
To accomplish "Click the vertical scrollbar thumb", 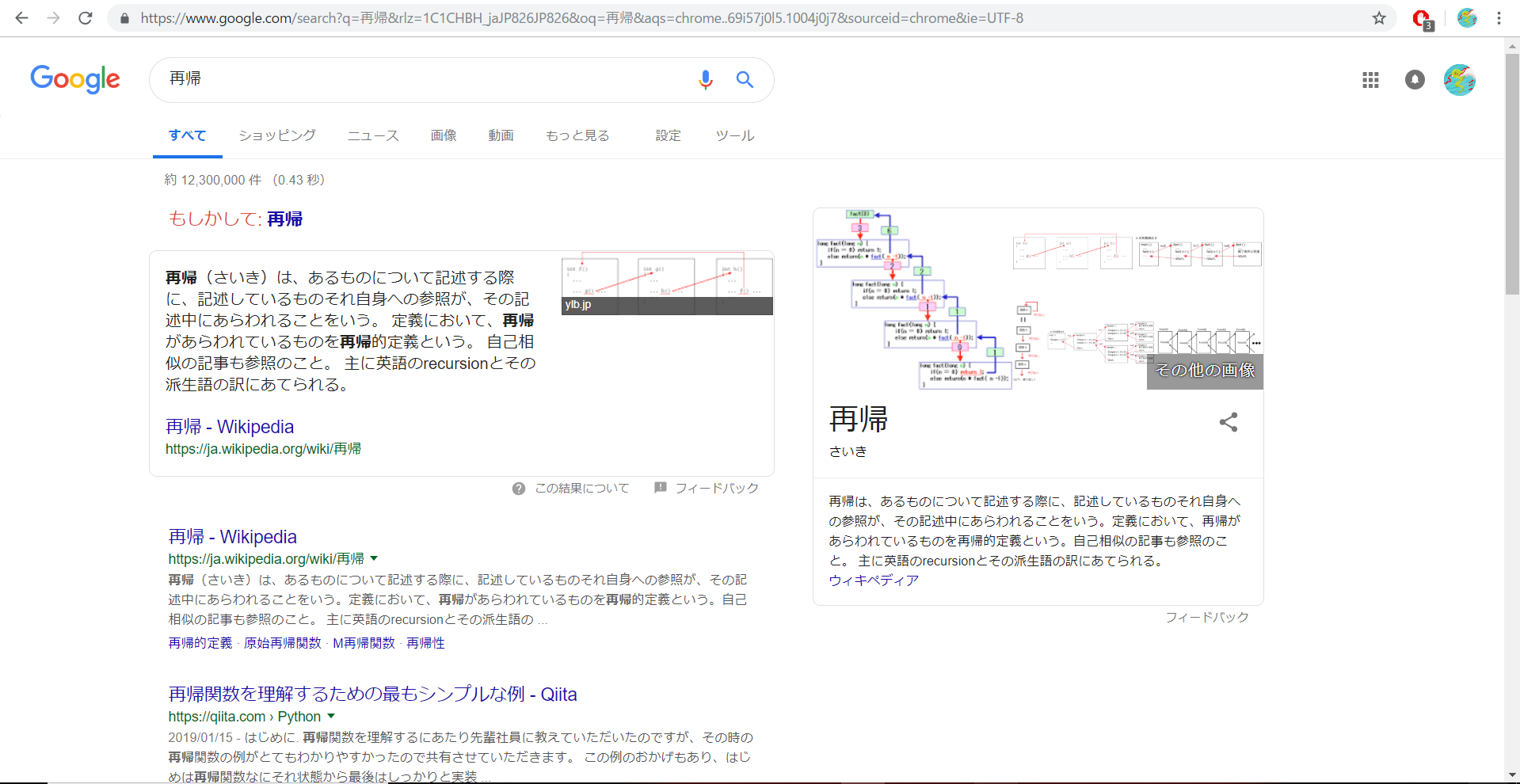I will [x=1512, y=174].
